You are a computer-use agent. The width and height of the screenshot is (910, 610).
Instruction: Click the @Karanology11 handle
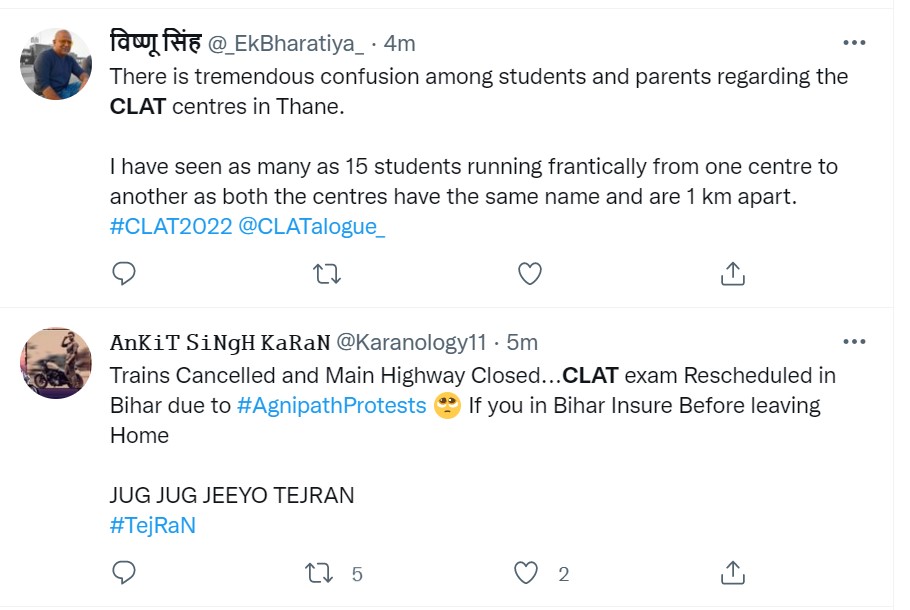pyautogui.click(x=410, y=342)
